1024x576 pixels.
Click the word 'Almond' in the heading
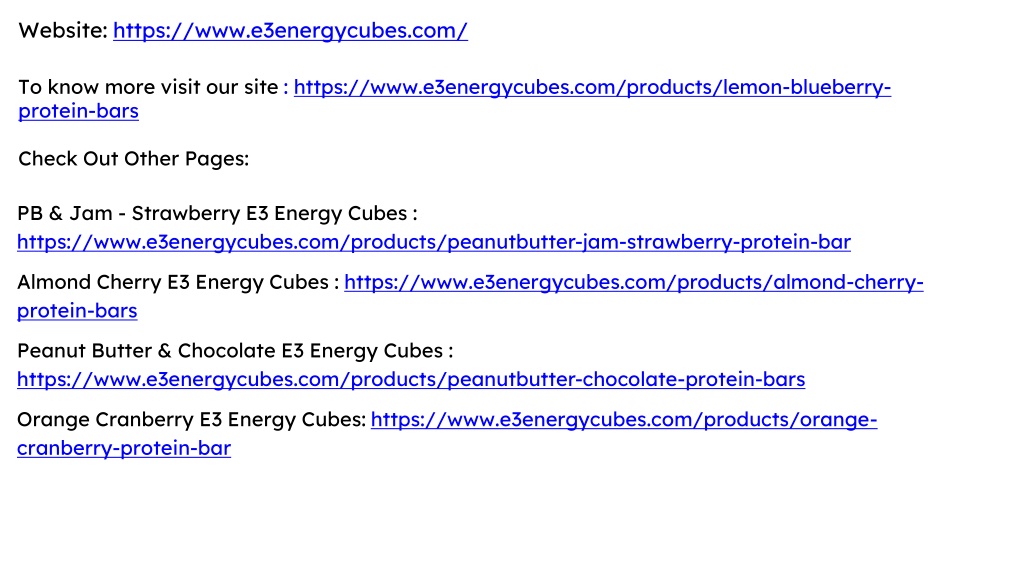pos(54,282)
